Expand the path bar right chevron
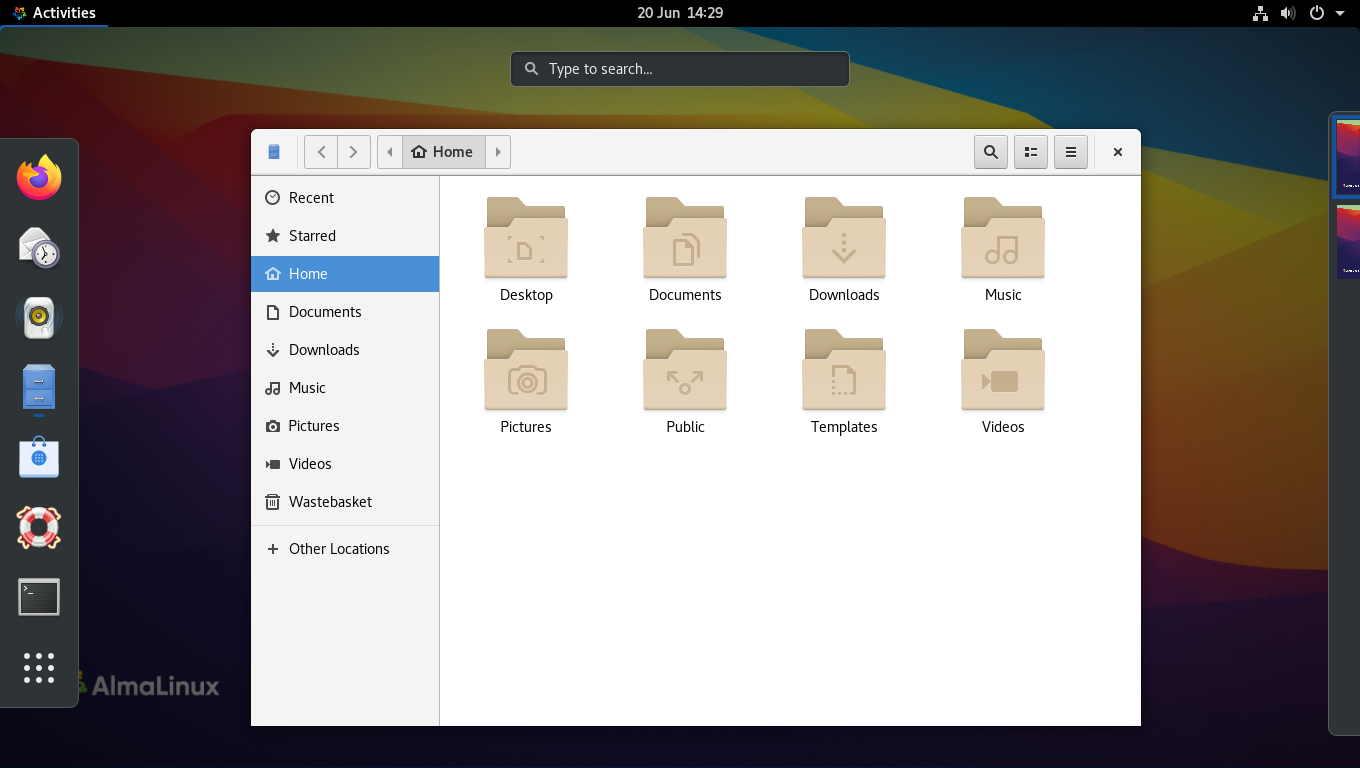Screen dimensions: 1360x768 click(x=498, y=151)
